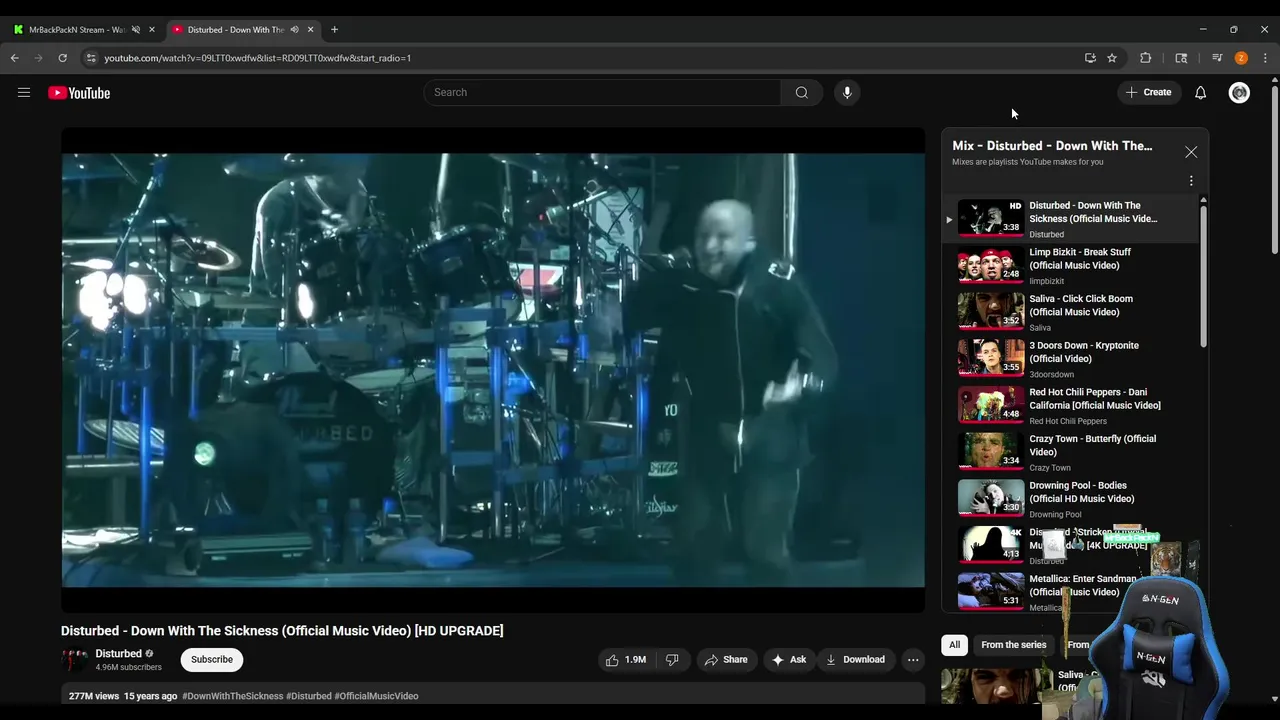Open the YouTube hamburger guide menu
This screenshot has width=1280, height=720.
point(24,93)
